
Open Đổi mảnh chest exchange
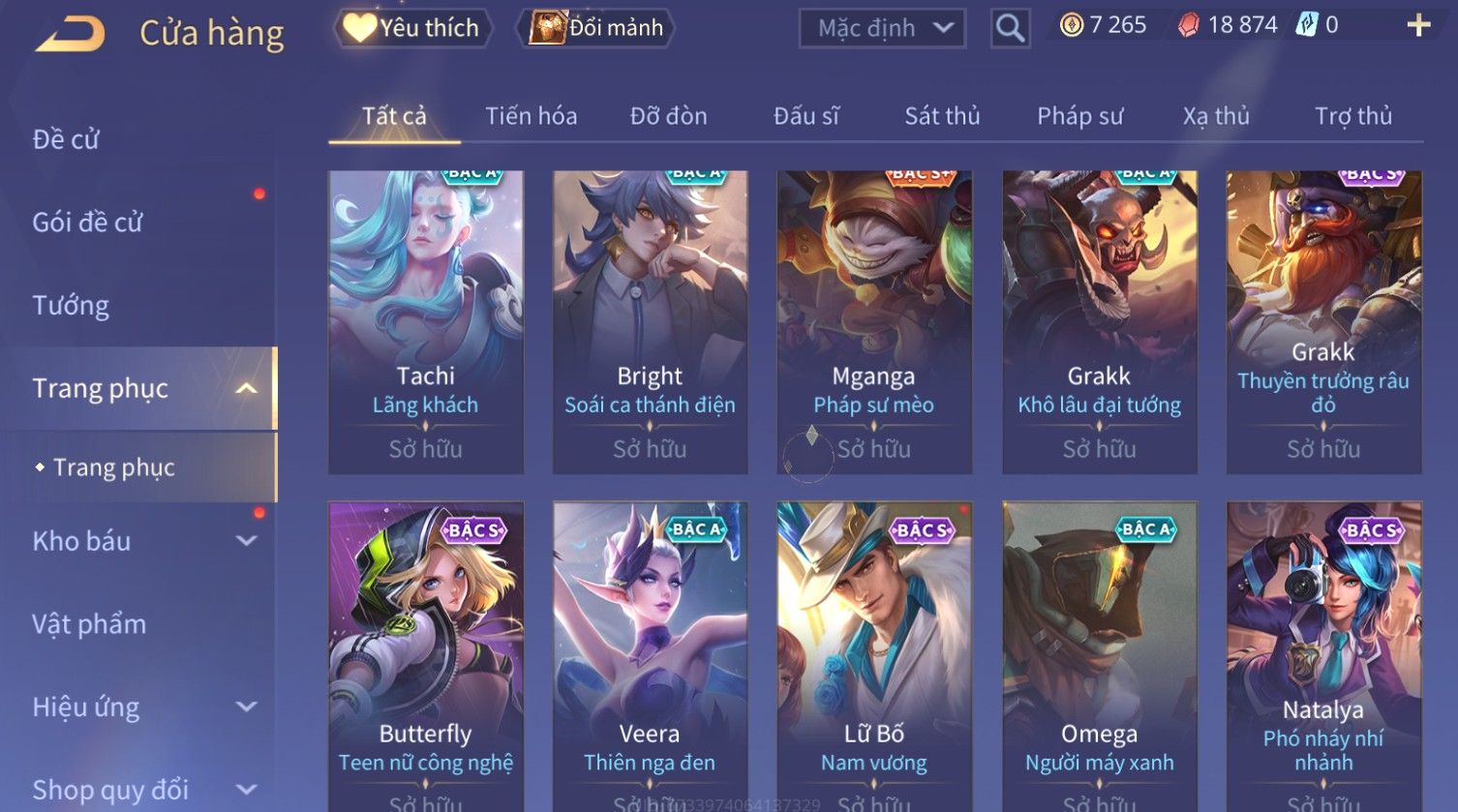596,28
